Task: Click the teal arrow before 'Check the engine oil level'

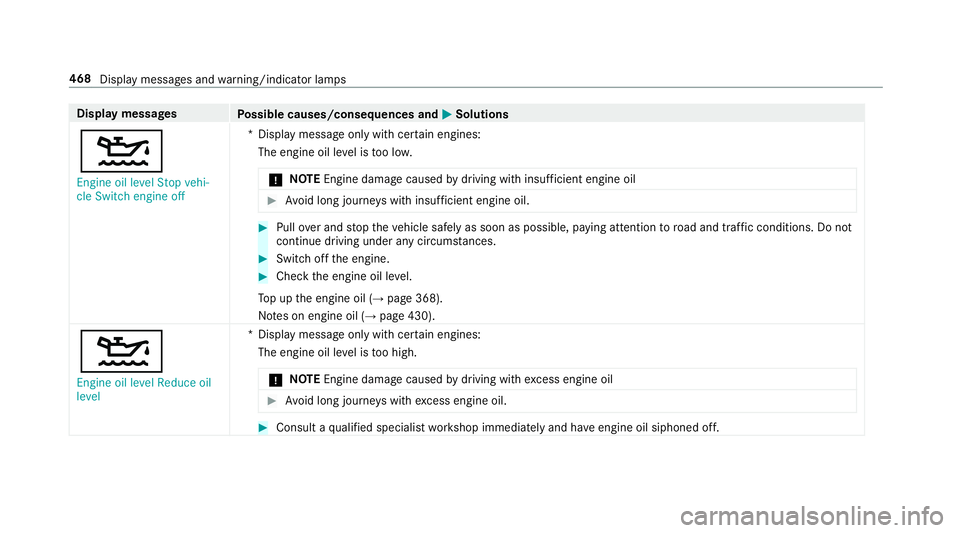Action: pos(263,277)
